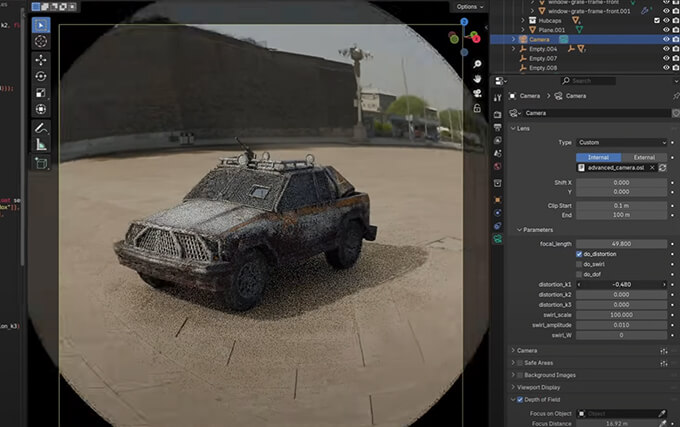Open the Physics properties tab
The image size is (680, 427).
497,213
